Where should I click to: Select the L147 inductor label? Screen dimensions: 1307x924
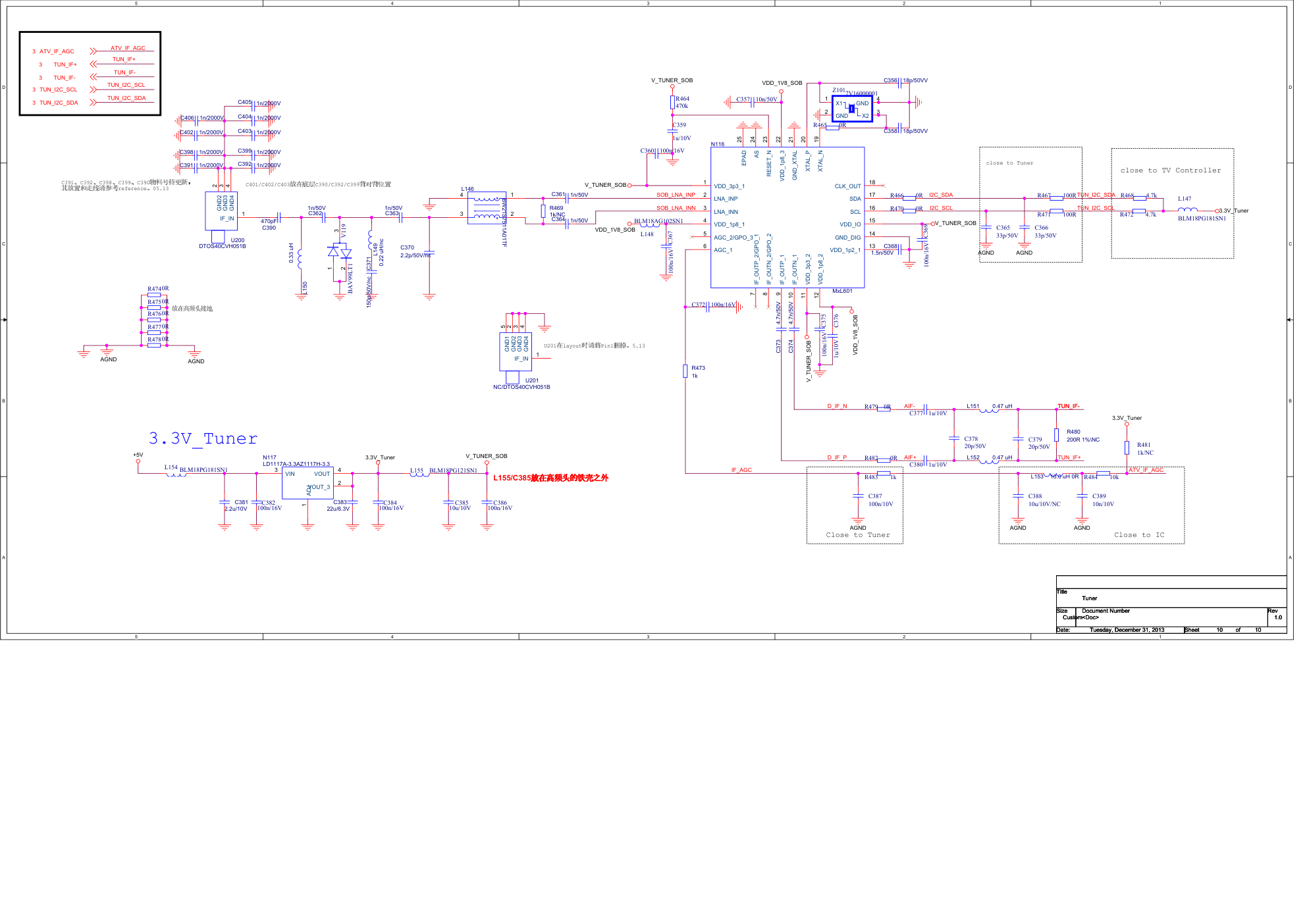click(1185, 199)
